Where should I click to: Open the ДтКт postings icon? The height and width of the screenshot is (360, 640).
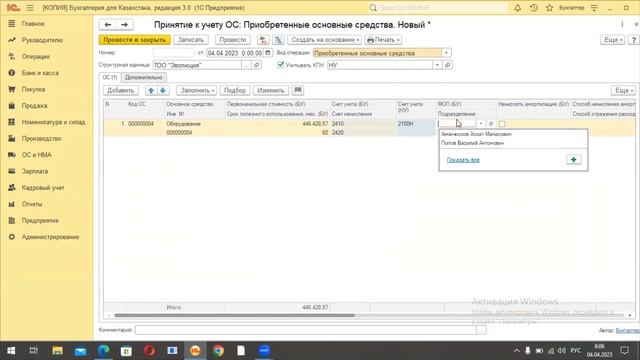click(263, 40)
